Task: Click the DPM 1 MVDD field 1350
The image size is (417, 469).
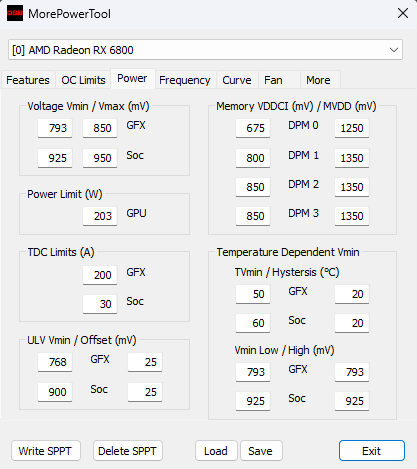Action: (x=352, y=158)
